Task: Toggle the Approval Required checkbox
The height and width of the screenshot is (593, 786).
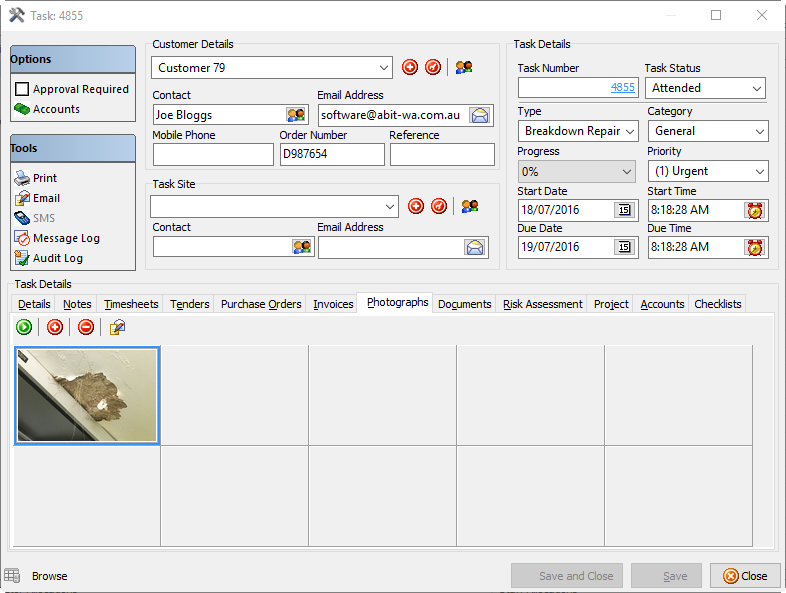Action: pos(22,89)
